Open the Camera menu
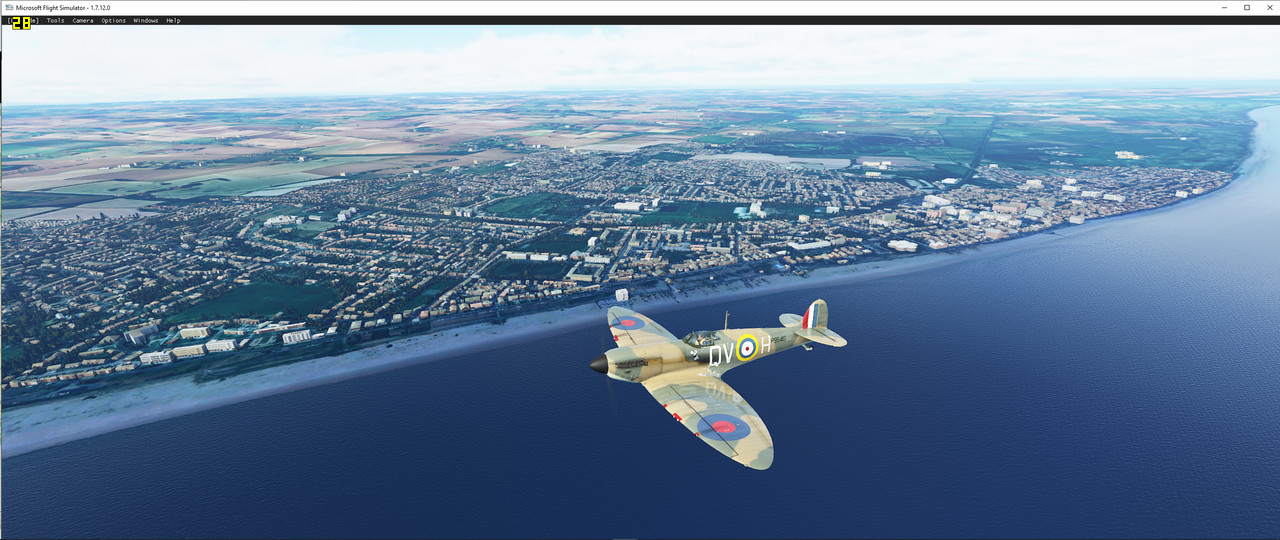This screenshot has width=1280, height=540. pos(82,20)
